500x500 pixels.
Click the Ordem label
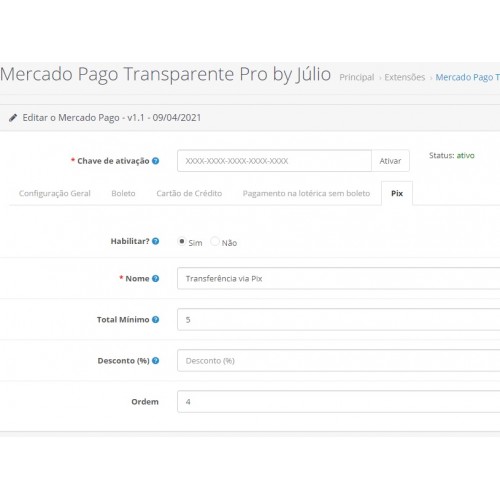[145, 402]
